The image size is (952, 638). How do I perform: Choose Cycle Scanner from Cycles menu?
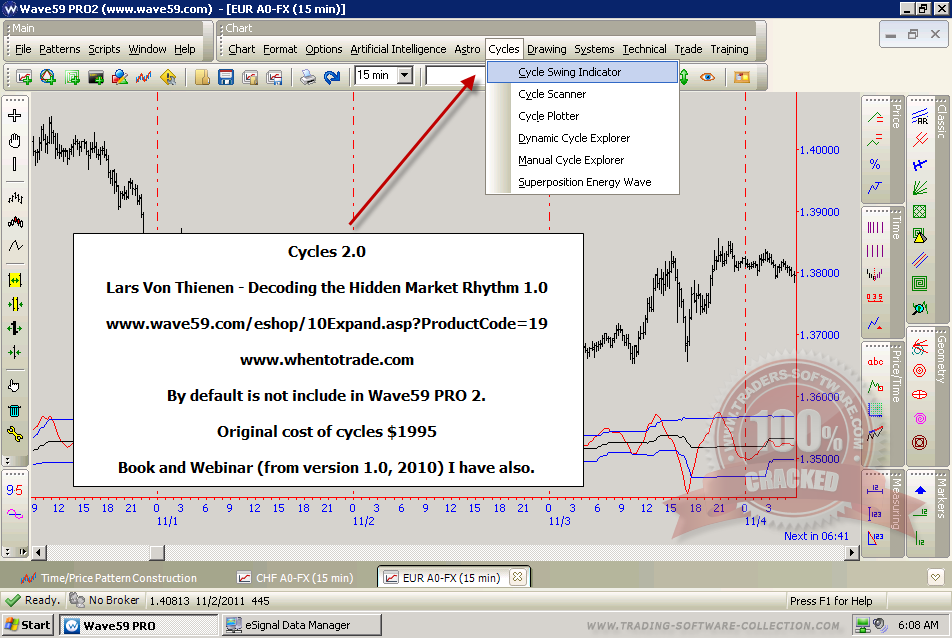(x=552, y=94)
